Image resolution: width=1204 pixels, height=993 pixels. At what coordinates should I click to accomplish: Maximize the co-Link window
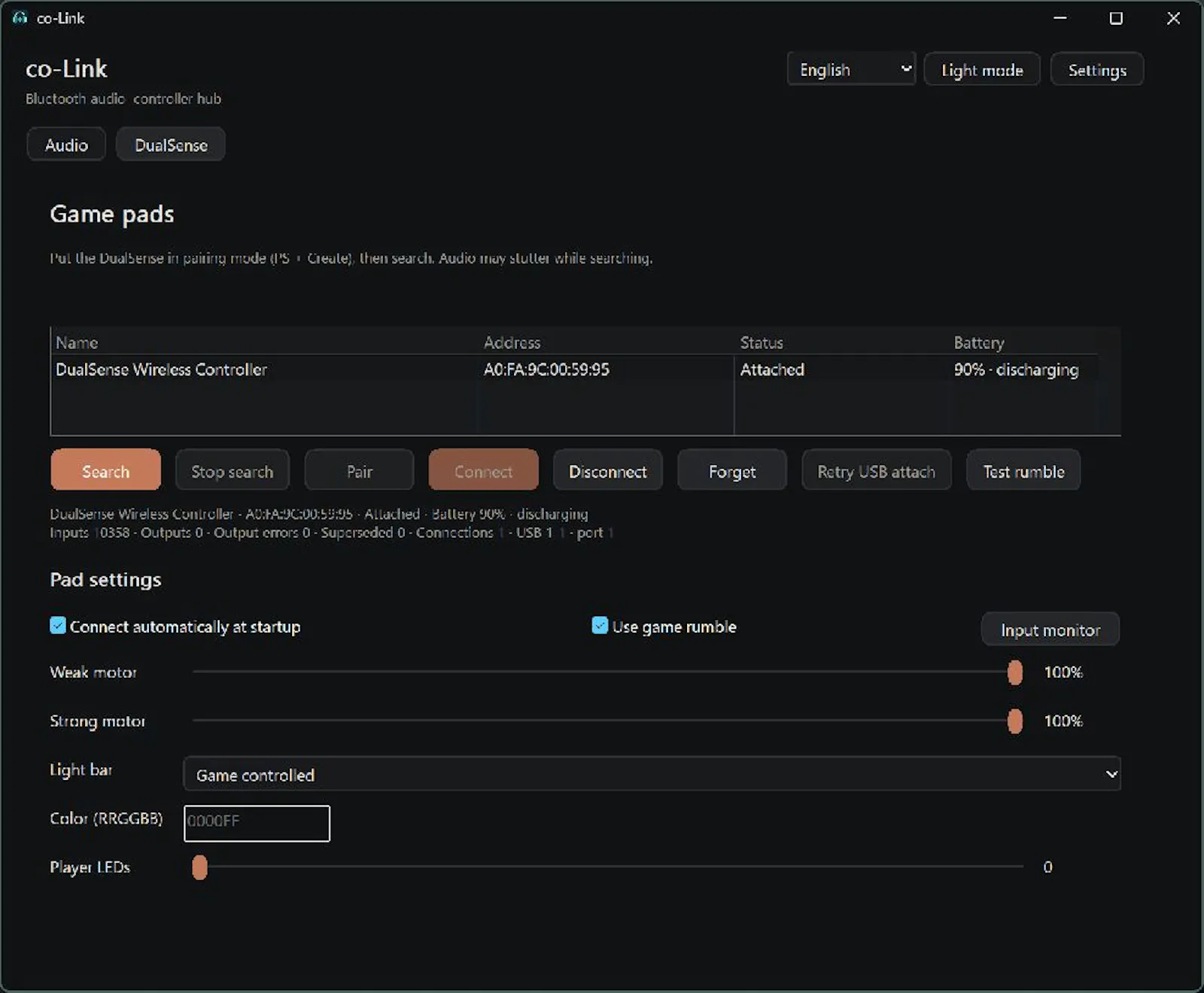click(1116, 18)
